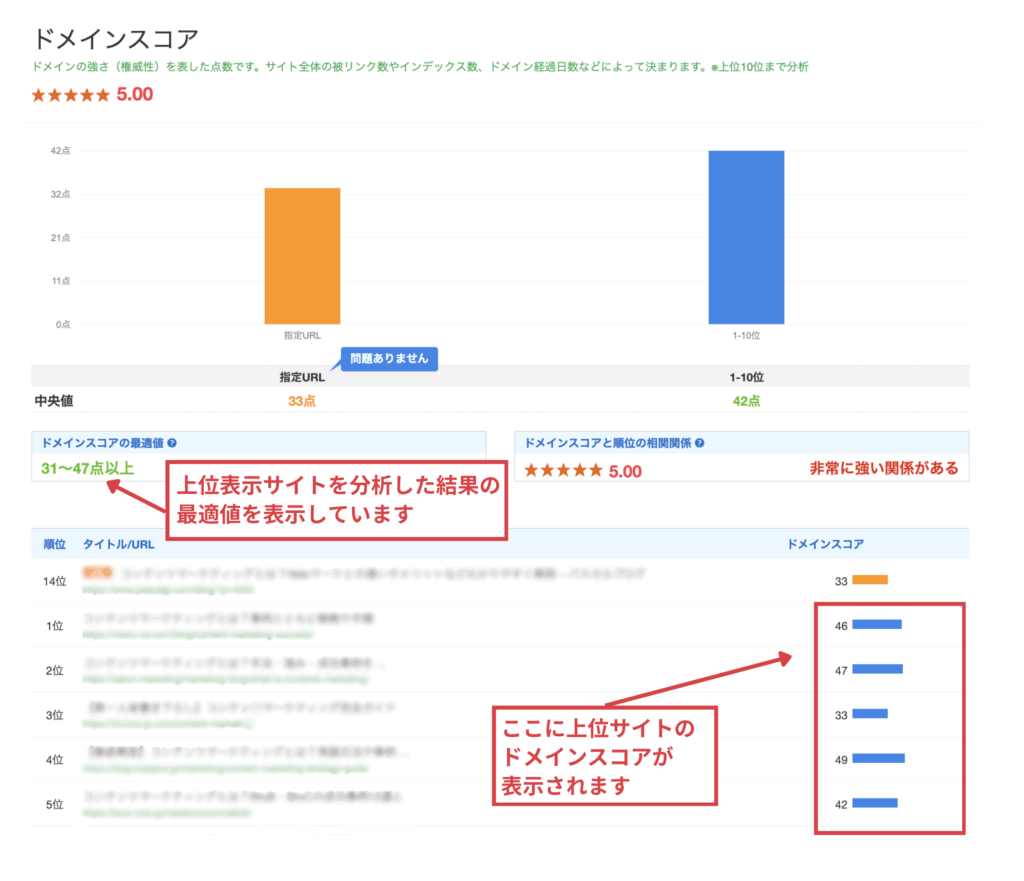Sort table by 順位 column header
Viewport: 1024px width, 881px height.
click(x=54, y=544)
